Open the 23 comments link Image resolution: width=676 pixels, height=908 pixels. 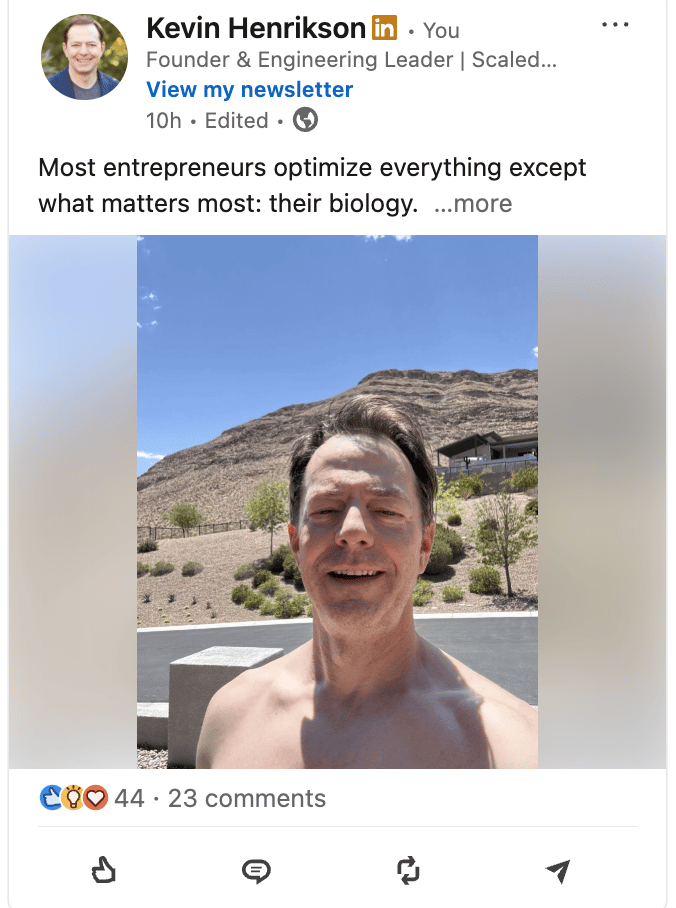click(x=247, y=798)
